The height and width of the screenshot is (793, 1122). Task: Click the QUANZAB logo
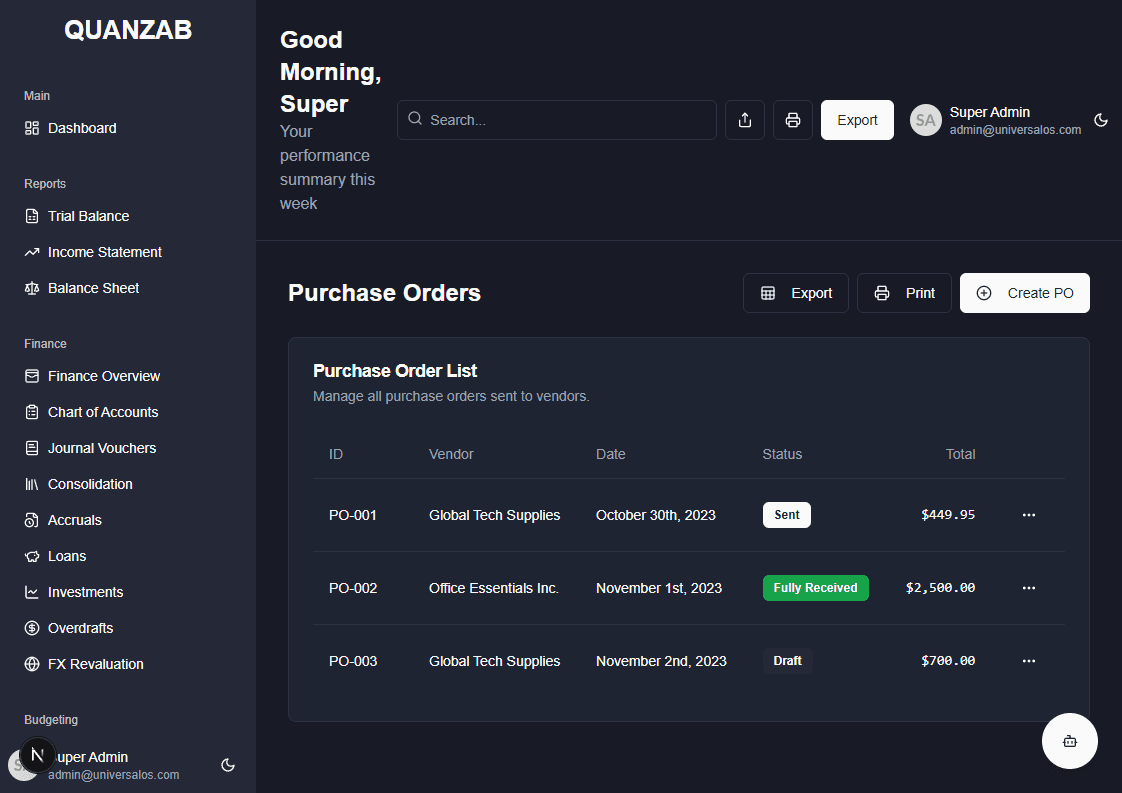click(128, 30)
